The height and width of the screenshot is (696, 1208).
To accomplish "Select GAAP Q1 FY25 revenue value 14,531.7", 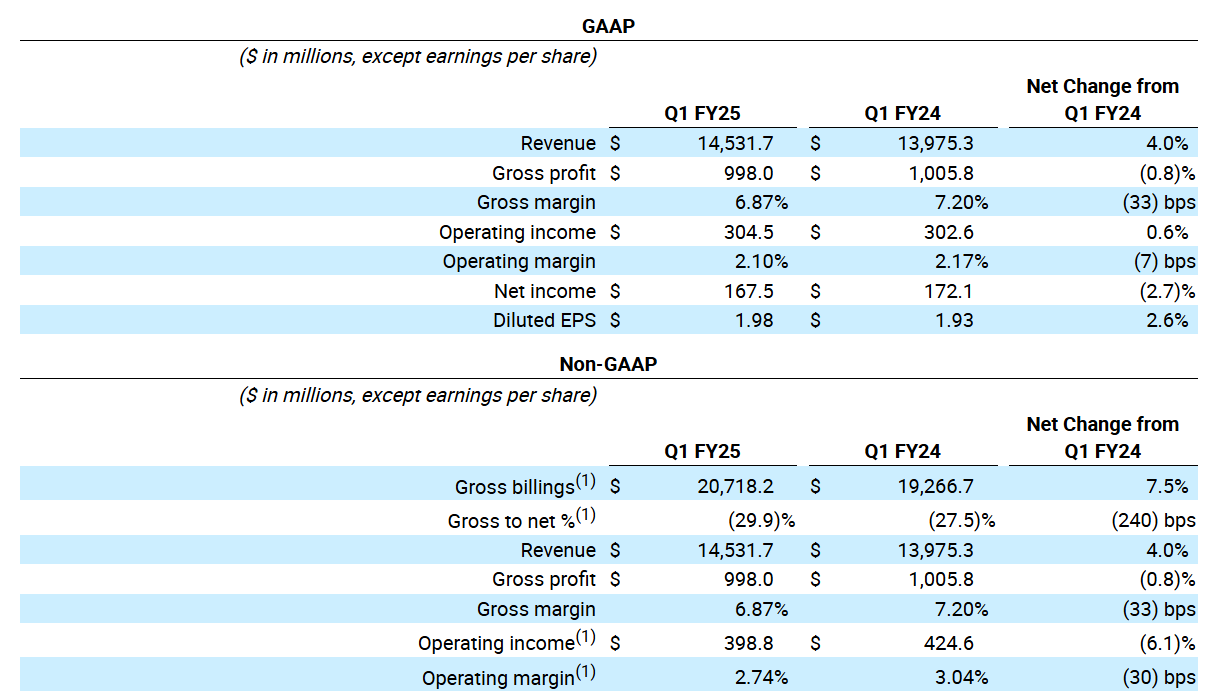I will coord(735,143).
